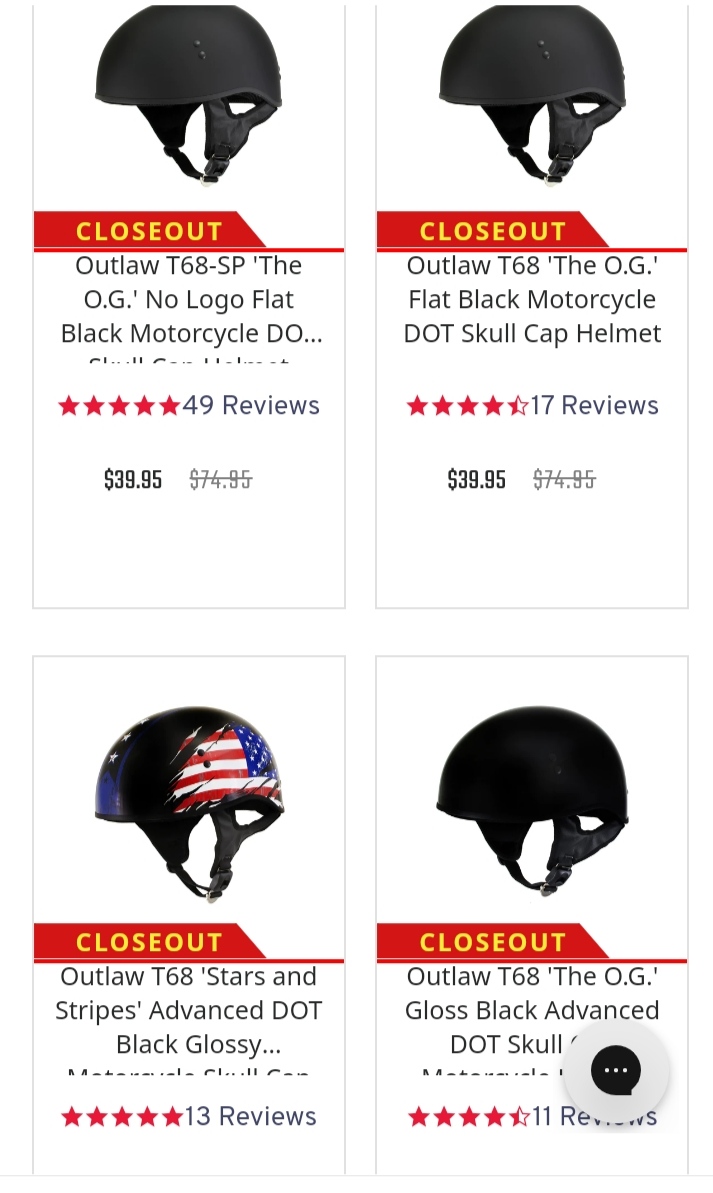Open the Outlaw T68-SP No Logo title link
713x1193 pixels.
(189, 299)
